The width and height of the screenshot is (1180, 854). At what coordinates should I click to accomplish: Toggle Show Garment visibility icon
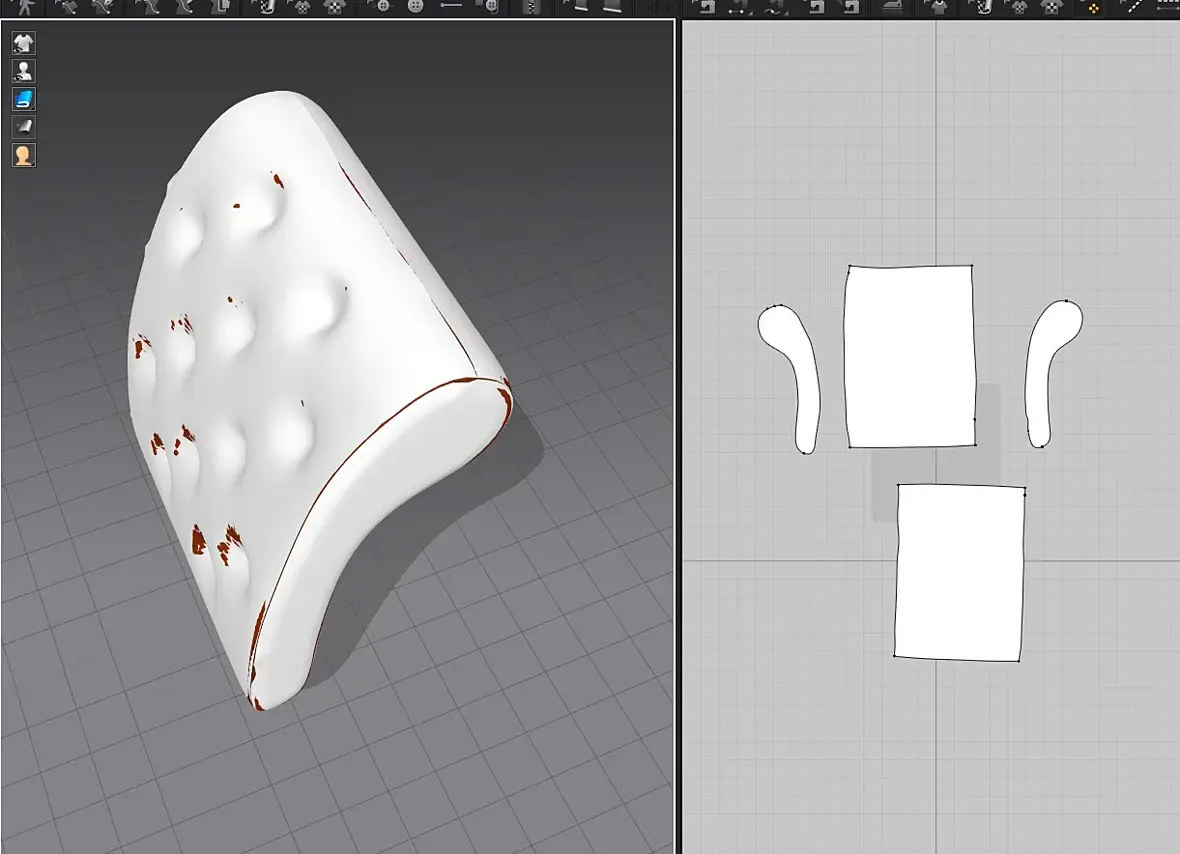tap(24, 43)
